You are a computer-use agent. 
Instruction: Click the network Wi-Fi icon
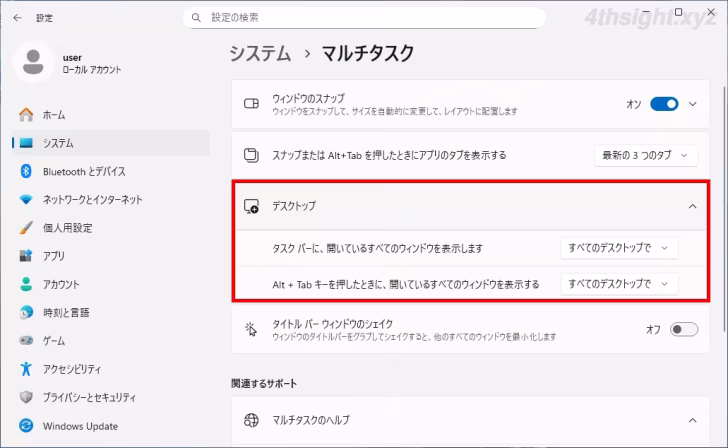point(26,200)
